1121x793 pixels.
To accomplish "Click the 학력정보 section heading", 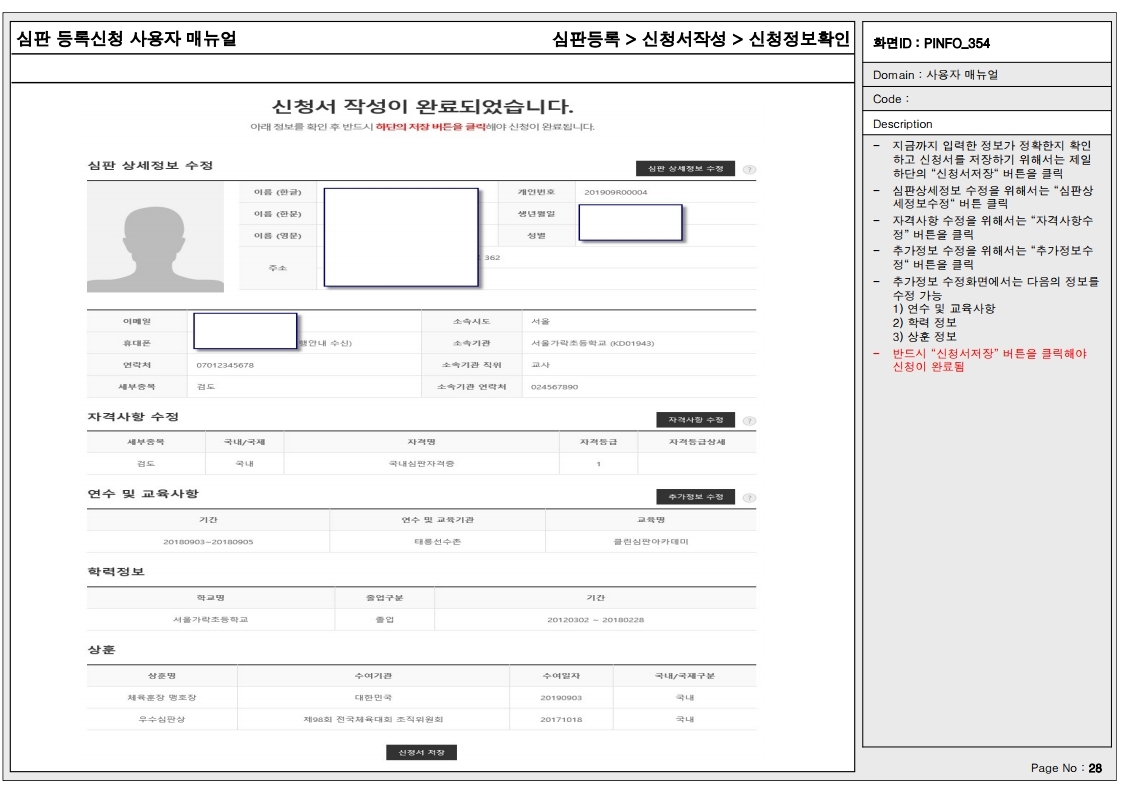I will click(x=116, y=571).
